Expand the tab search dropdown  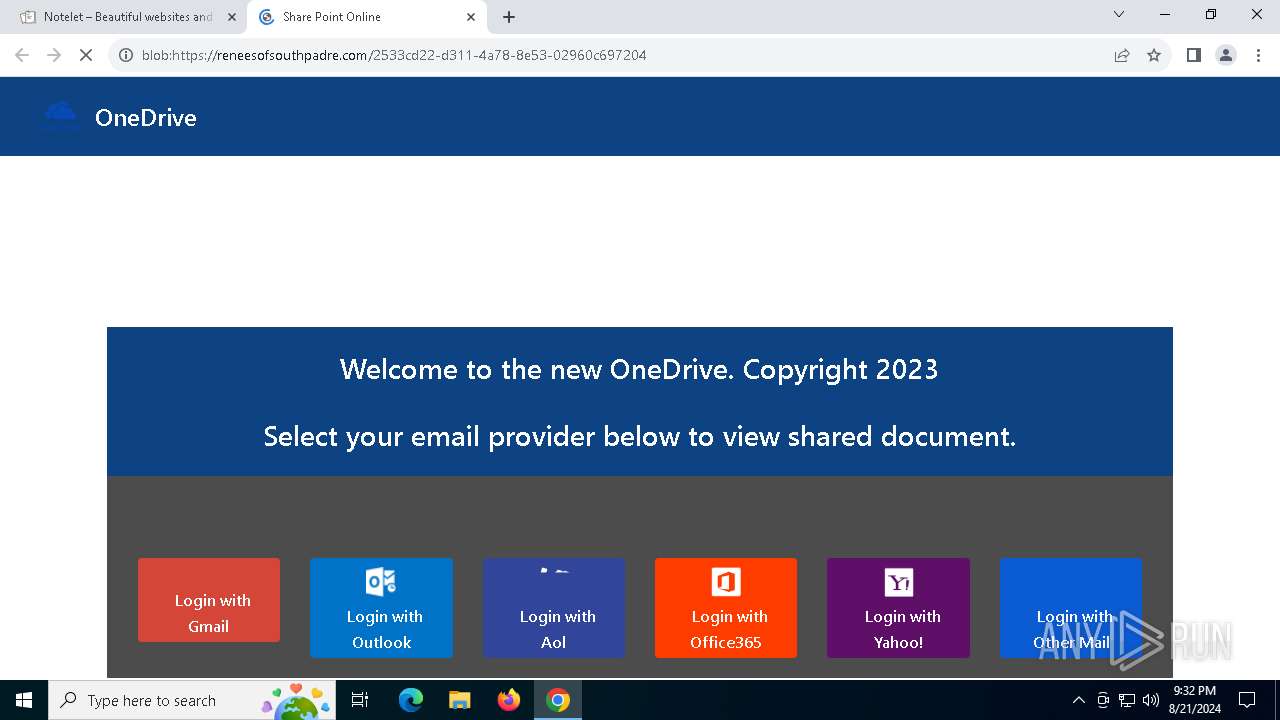point(1119,15)
